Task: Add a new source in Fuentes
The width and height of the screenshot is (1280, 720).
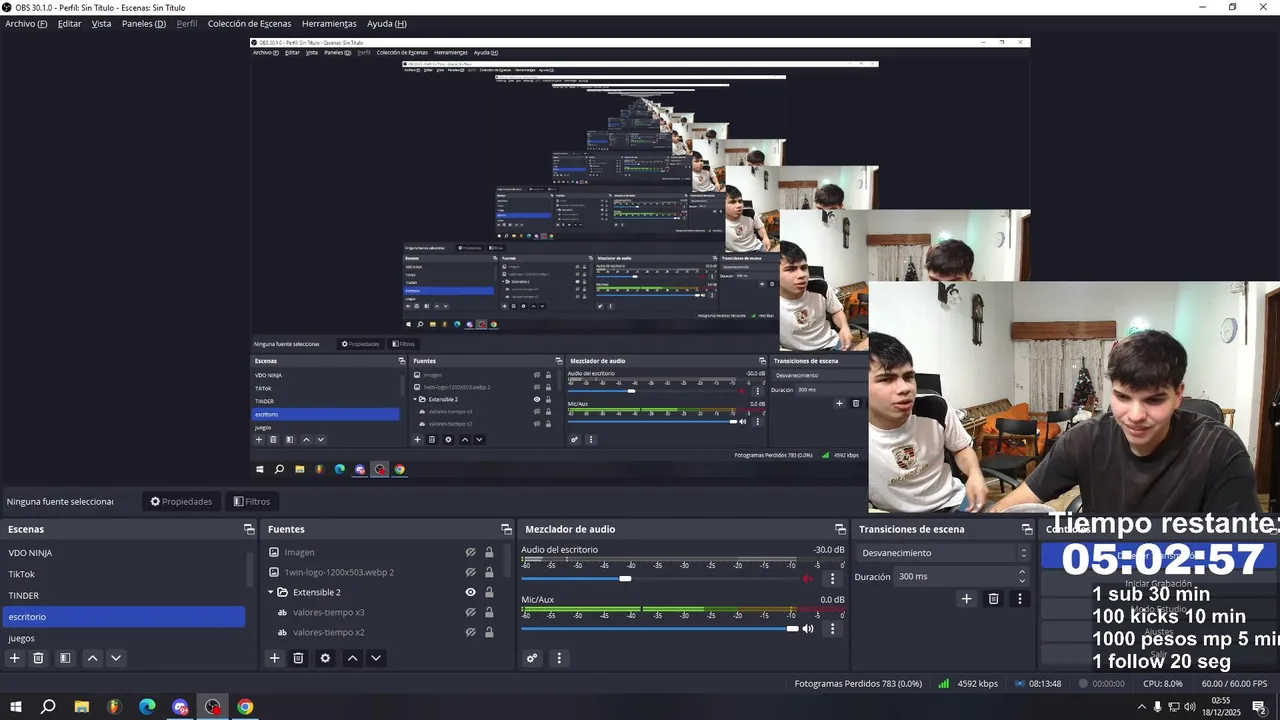Action: pyautogui.click(x=274, y=658)
